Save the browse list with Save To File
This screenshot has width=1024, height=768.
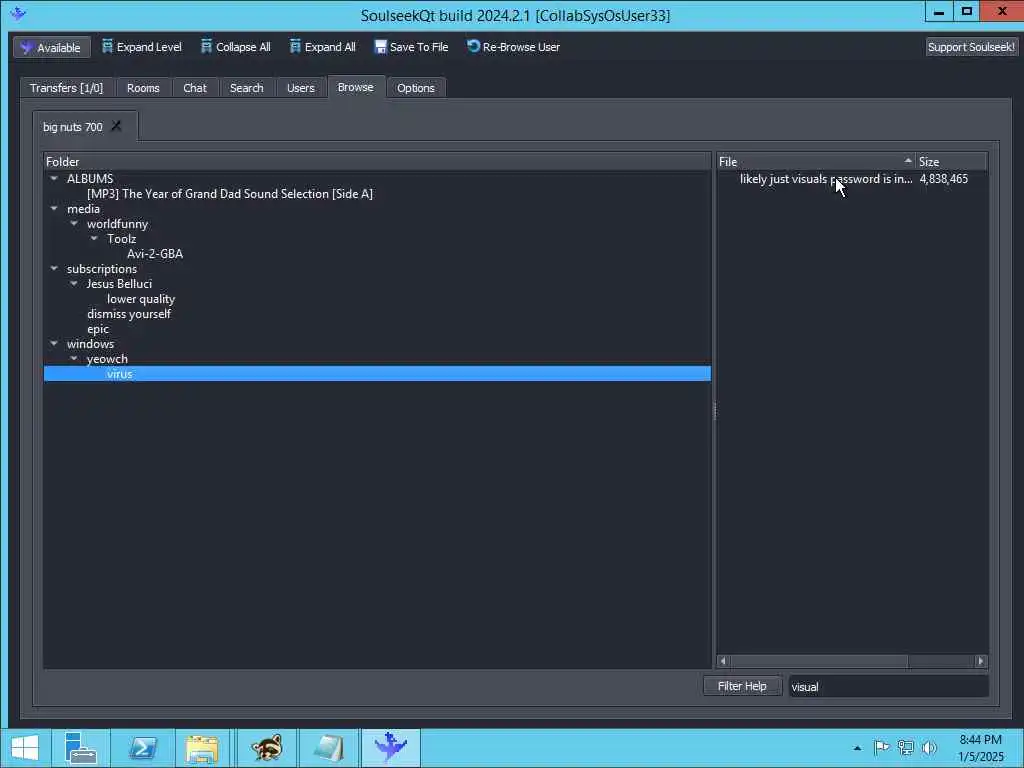411,47
